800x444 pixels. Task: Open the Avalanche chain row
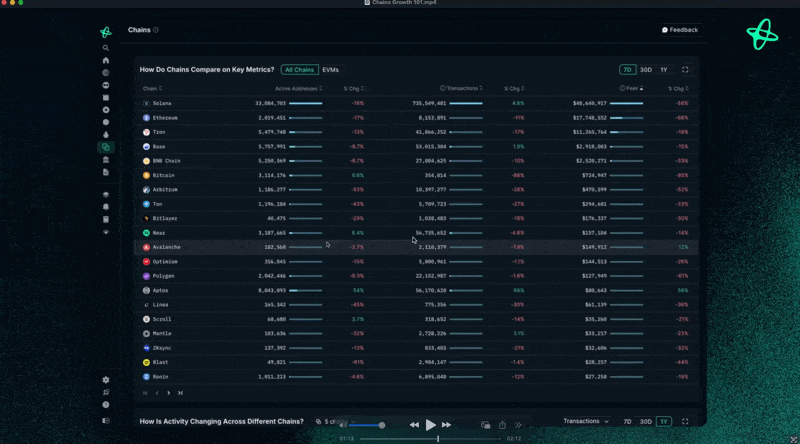tap(416, 247)
